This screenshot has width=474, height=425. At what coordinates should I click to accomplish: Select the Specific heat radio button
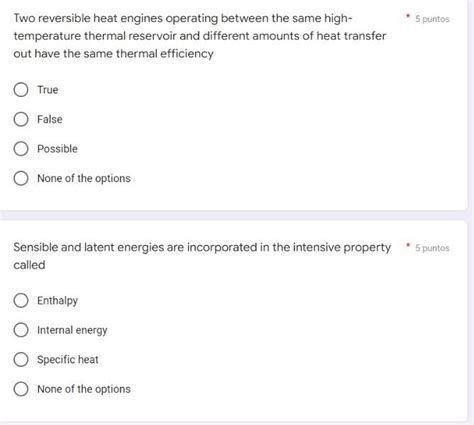(x=21, y=359)
